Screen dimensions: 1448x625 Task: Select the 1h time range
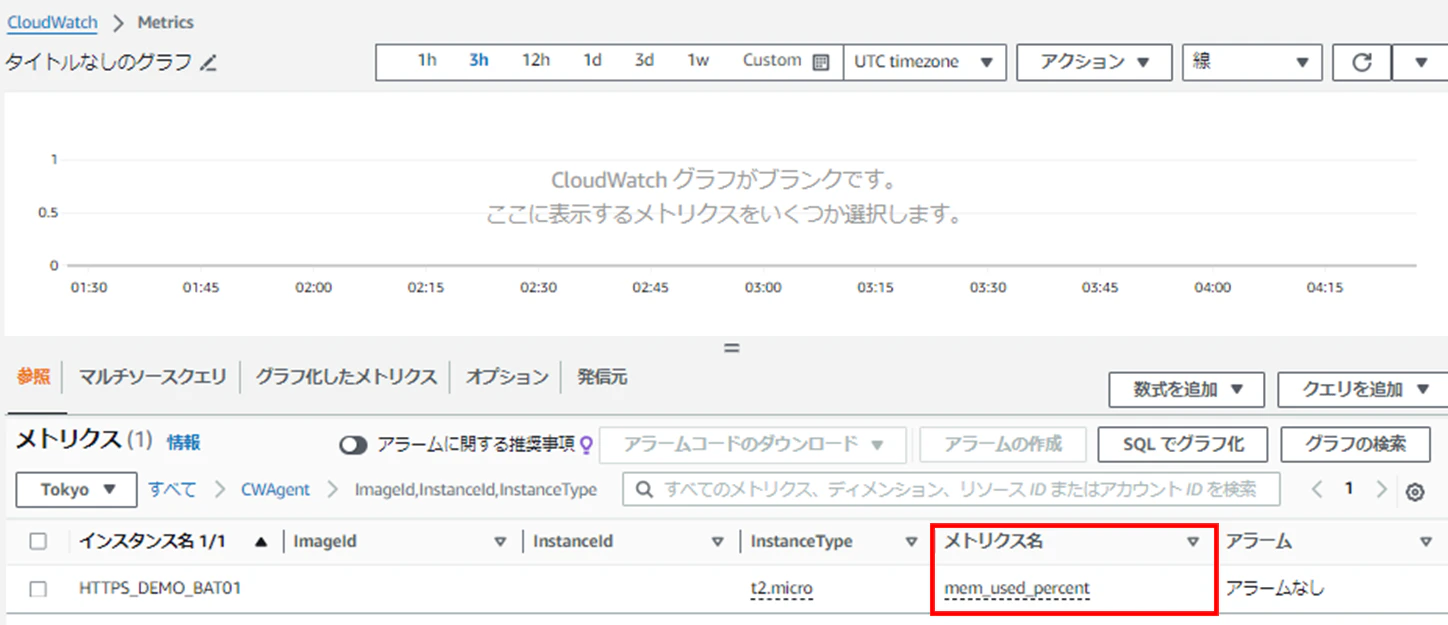tap(427, 61)
